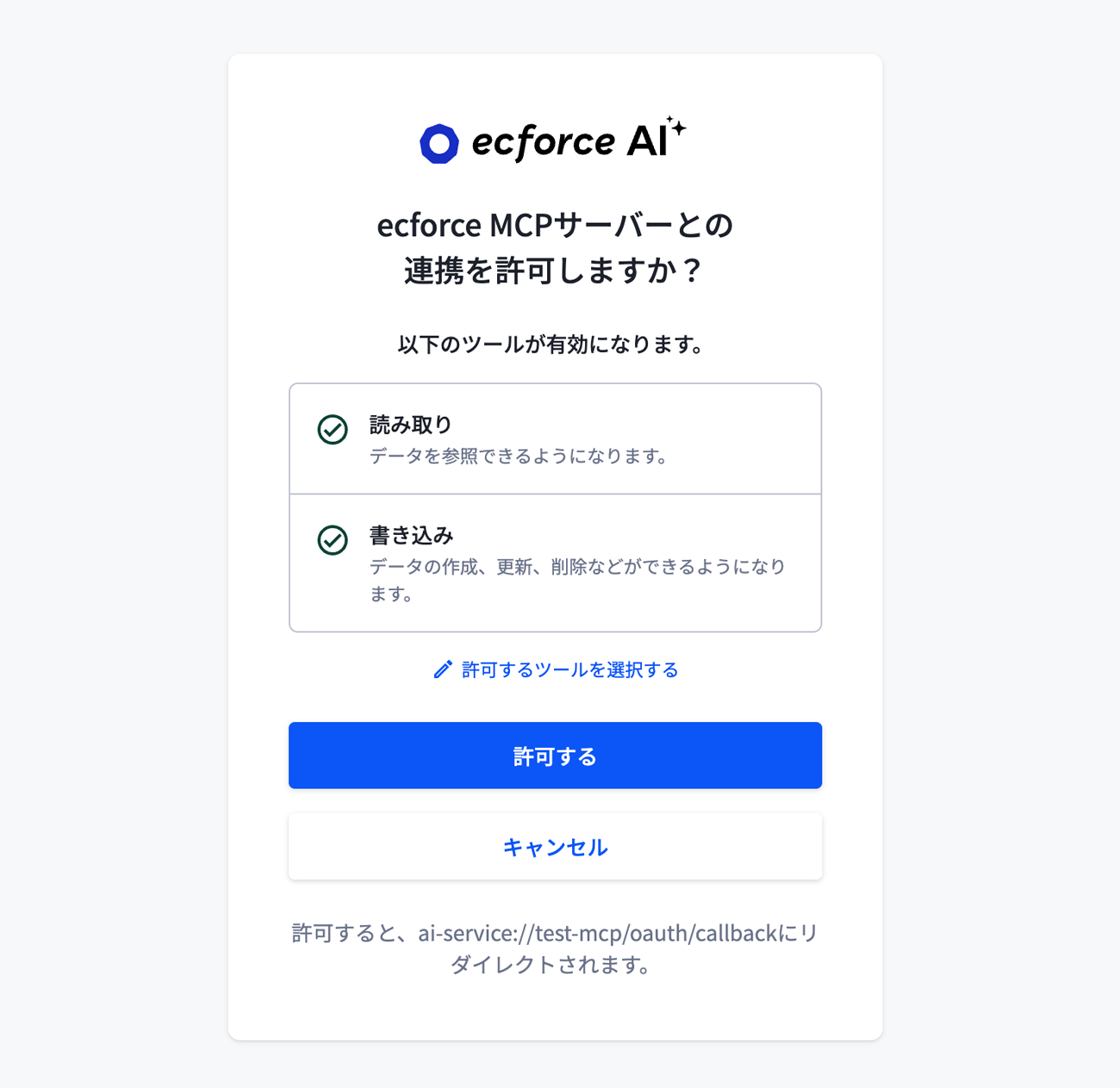Viewport: 1120px width, 1088px height.
Task: Click the word 'ecforce' in the logo
Action: click(544, 143)
